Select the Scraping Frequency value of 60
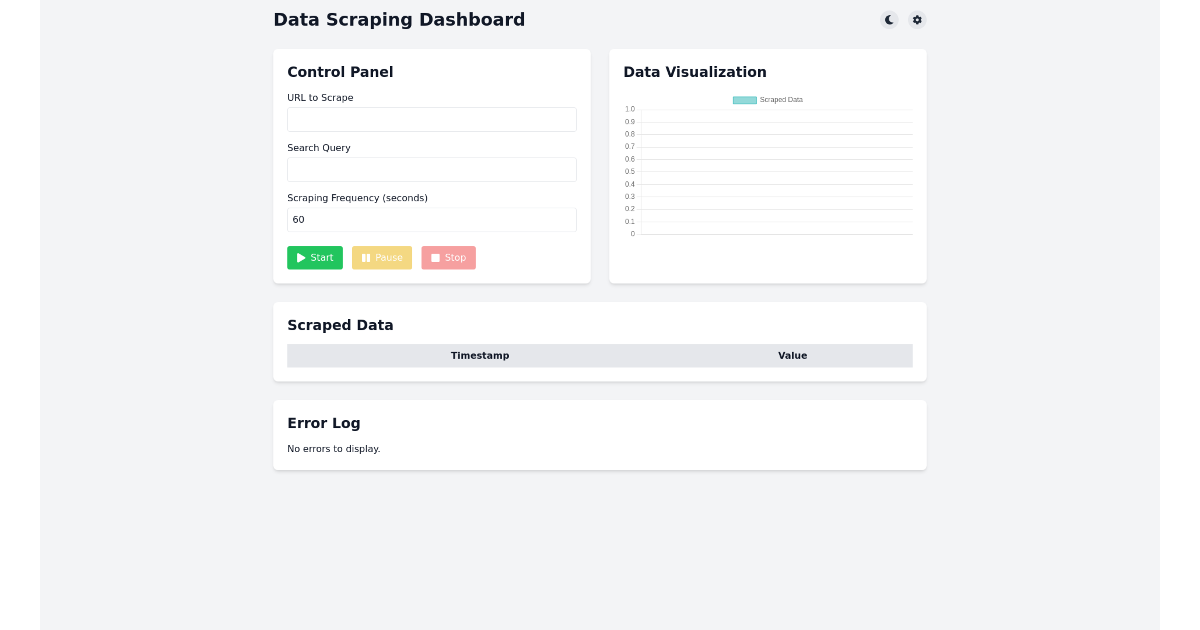This screenshot has height=630, width=1200. click(432, 219)
